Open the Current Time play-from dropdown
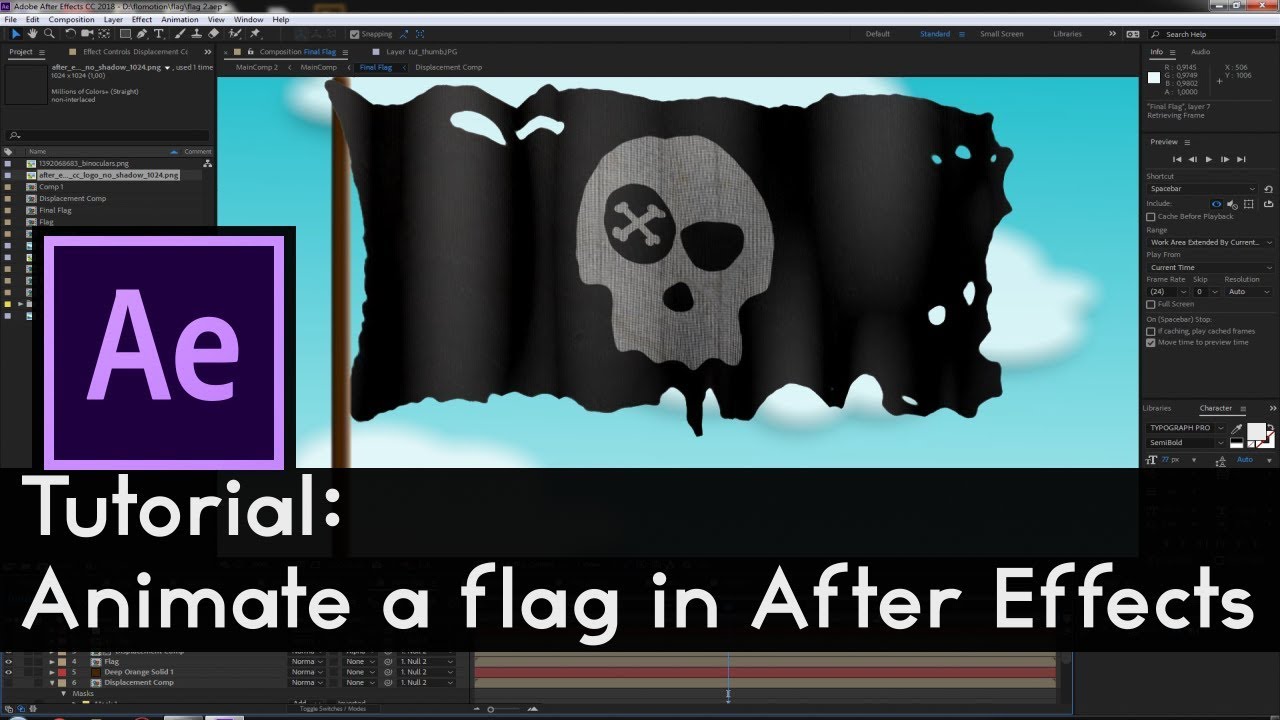1280x720 pixels. [1210, 268]
